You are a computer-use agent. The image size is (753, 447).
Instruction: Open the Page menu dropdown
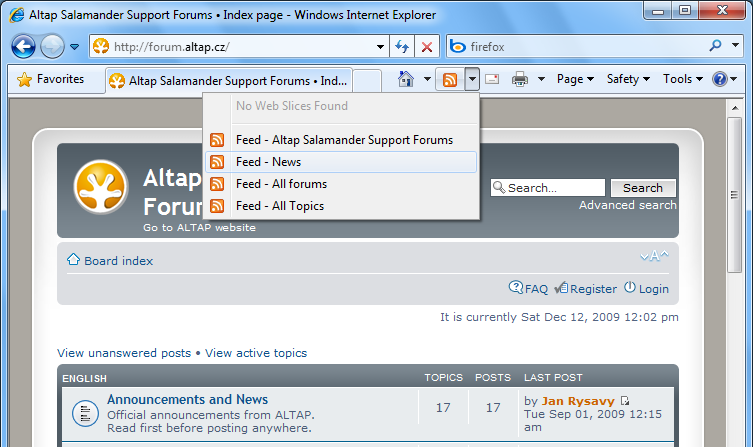(x=575, y=79)
